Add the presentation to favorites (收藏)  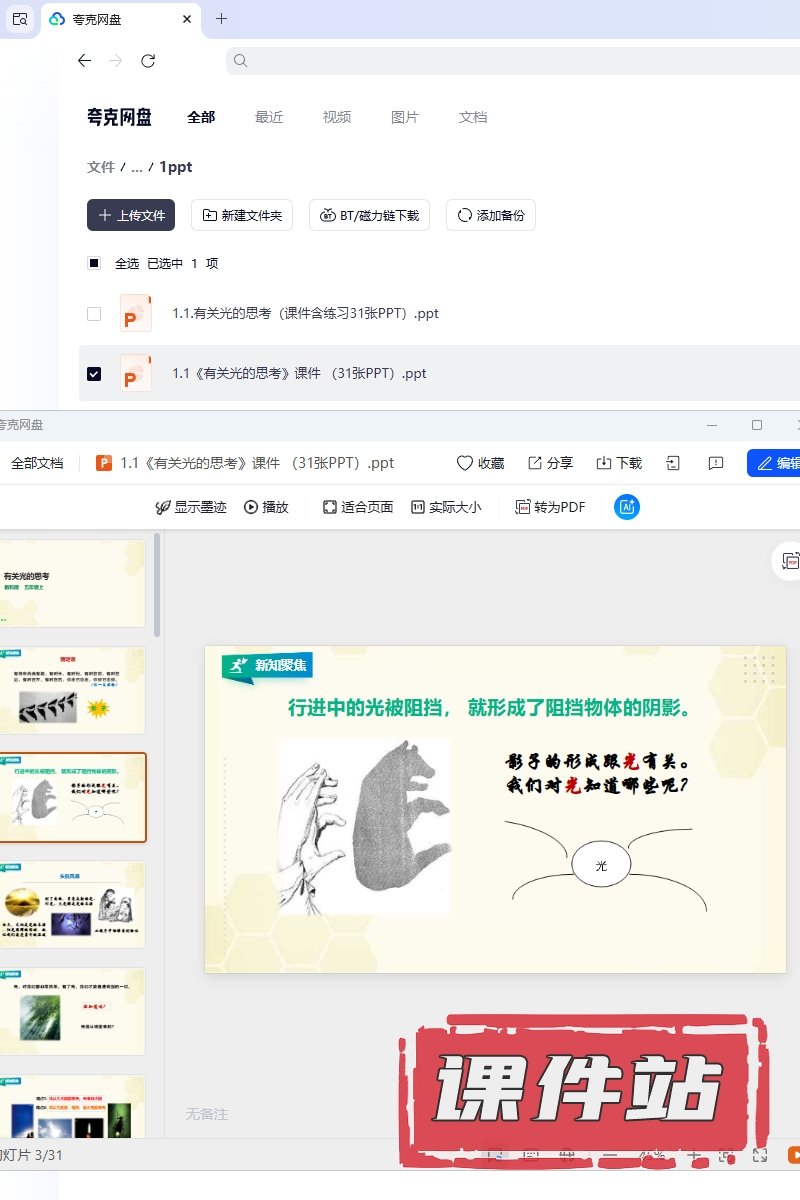click(x=480, y=463)
